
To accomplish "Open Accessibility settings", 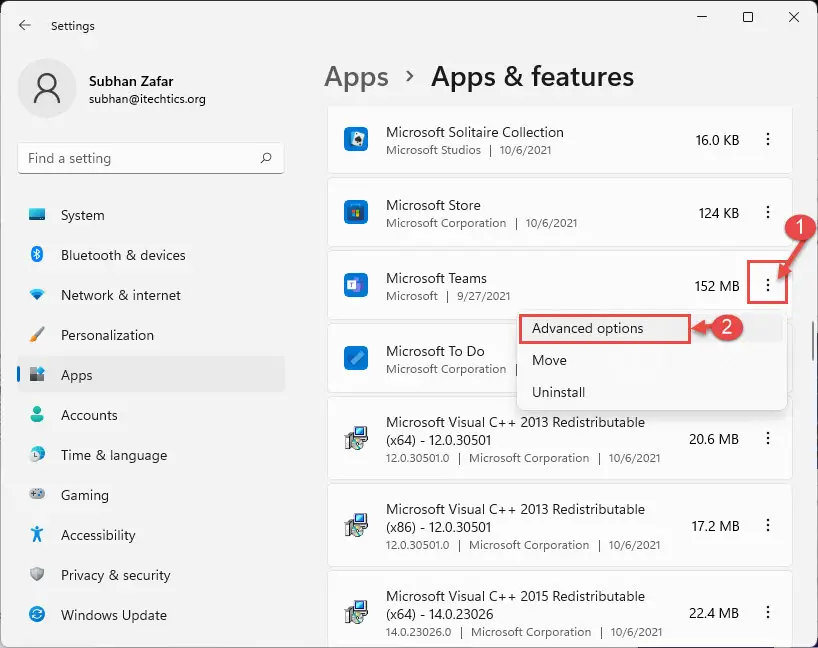I will point(151,535).
